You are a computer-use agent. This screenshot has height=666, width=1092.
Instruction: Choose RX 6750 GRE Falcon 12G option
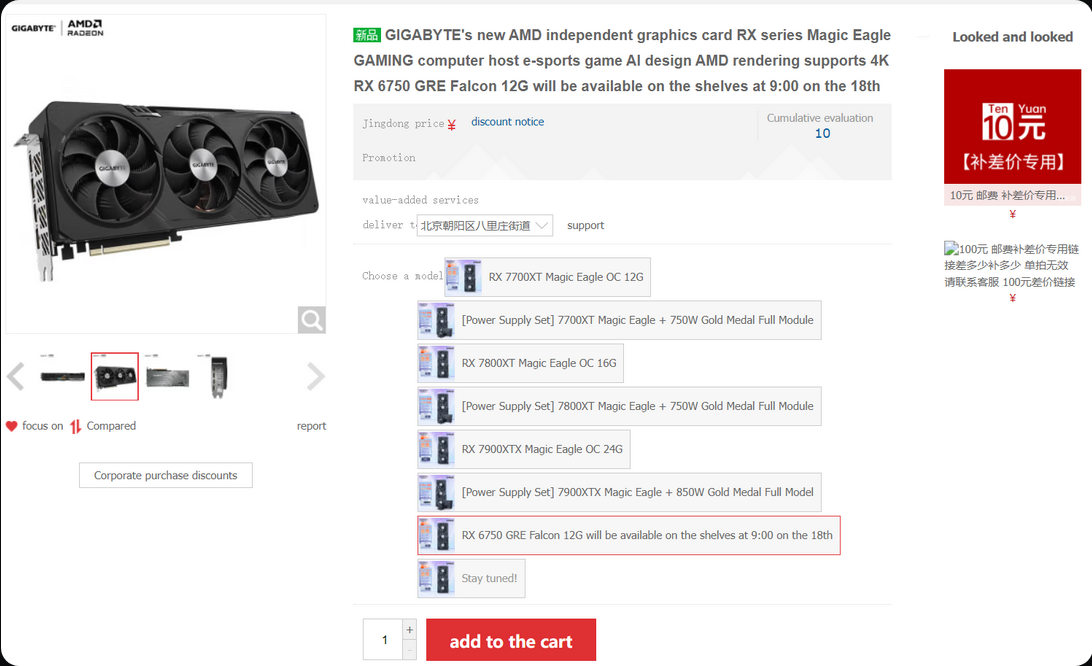[629, 536]
